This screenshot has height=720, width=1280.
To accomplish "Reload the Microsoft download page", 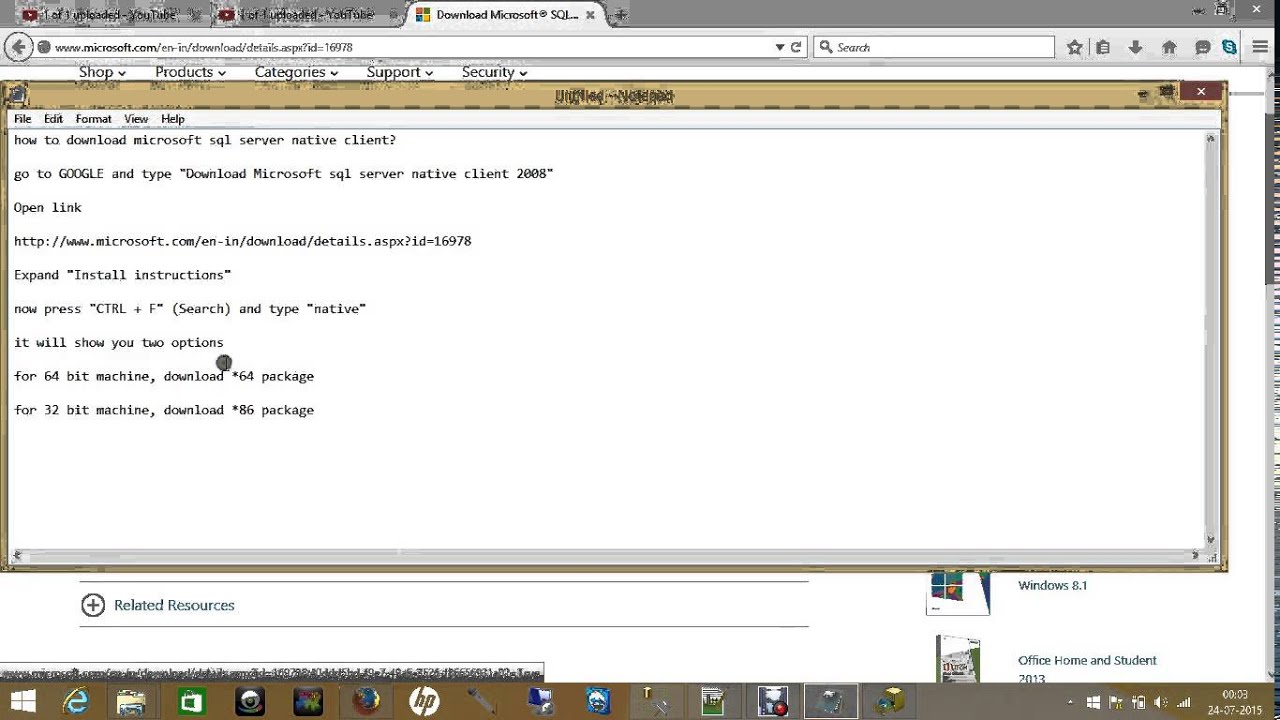I will (797, 47).
